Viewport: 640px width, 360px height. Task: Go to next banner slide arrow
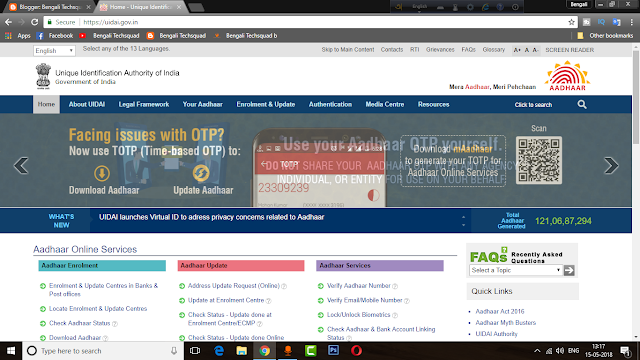[x=611, y=166]
